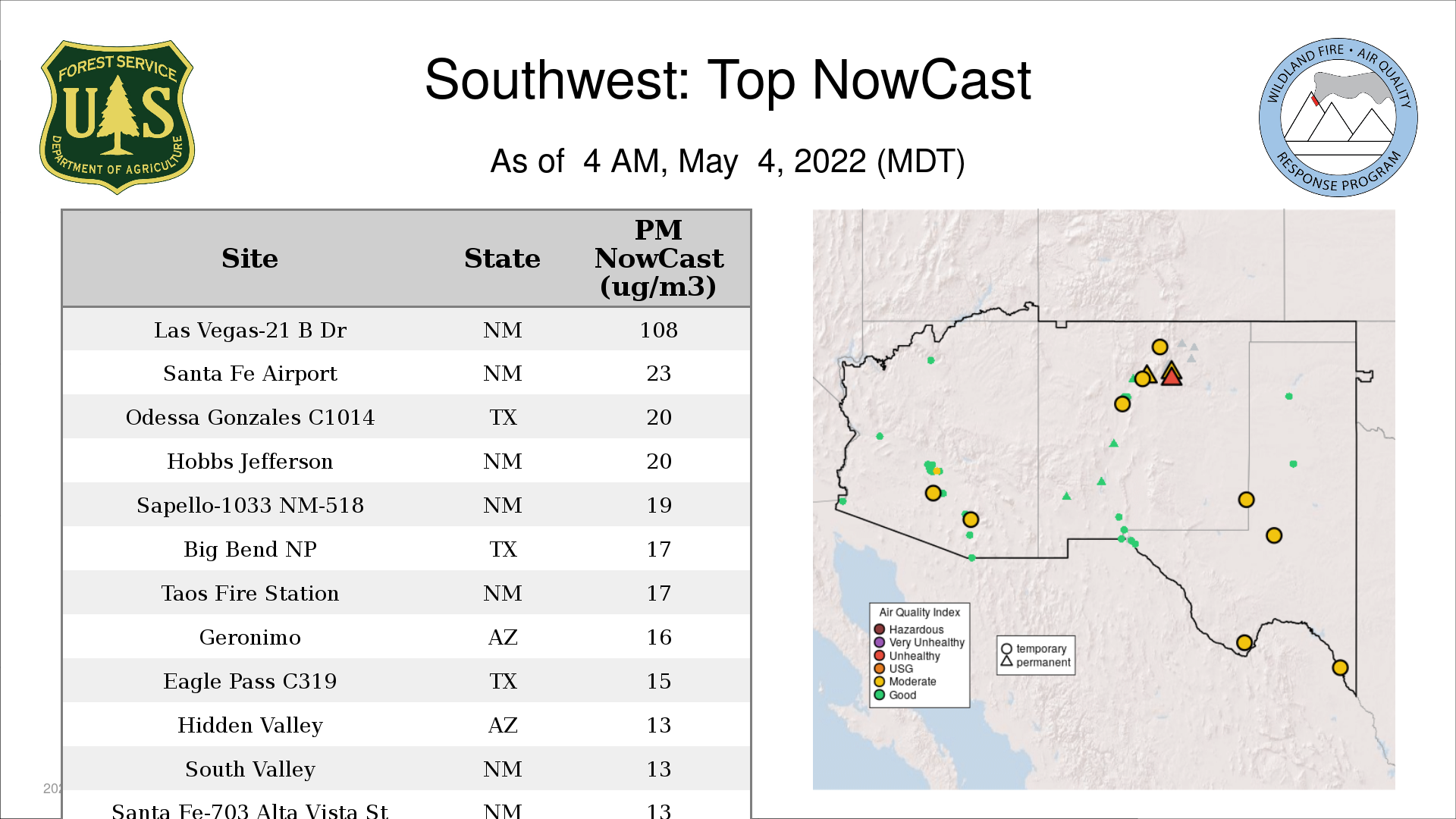
Task: Click the Odessa Gonzales C1014 site entry
Action: coord(250,417)
